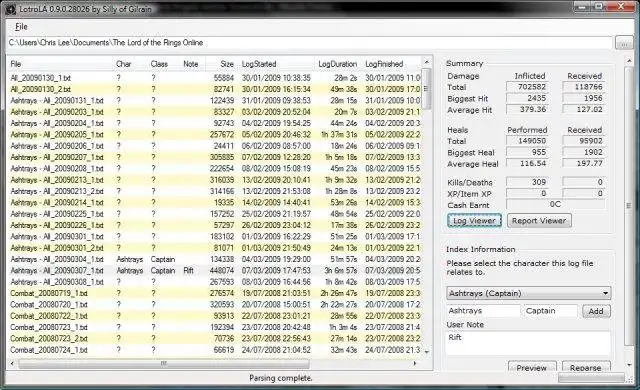This screenshot has width=640, height=390.
Task: Select Ashtrays - All_20090131_1.txt row
Action: click(x=214, y=100)
